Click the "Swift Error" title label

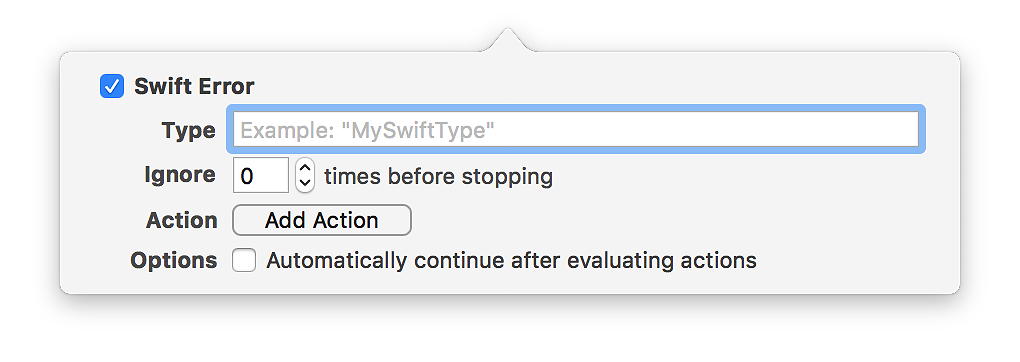[x=194, y=86]
